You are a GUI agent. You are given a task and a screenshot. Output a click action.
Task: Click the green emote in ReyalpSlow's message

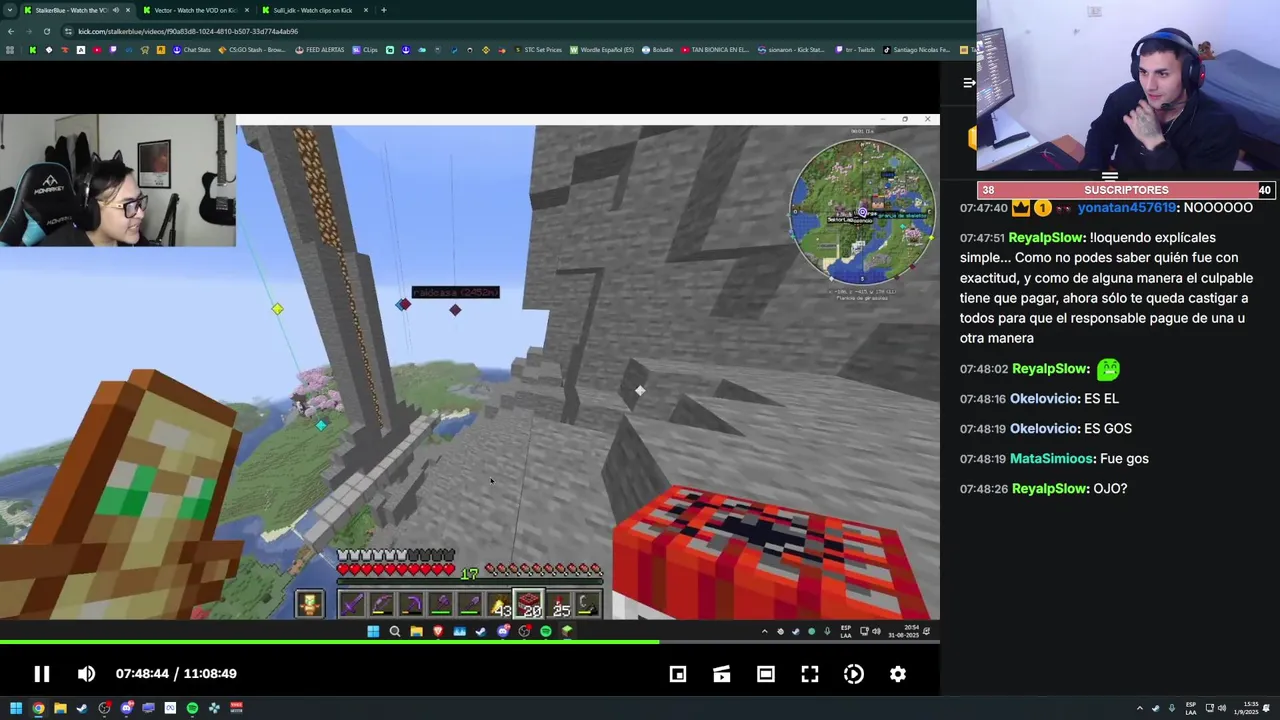(1108, 369)
